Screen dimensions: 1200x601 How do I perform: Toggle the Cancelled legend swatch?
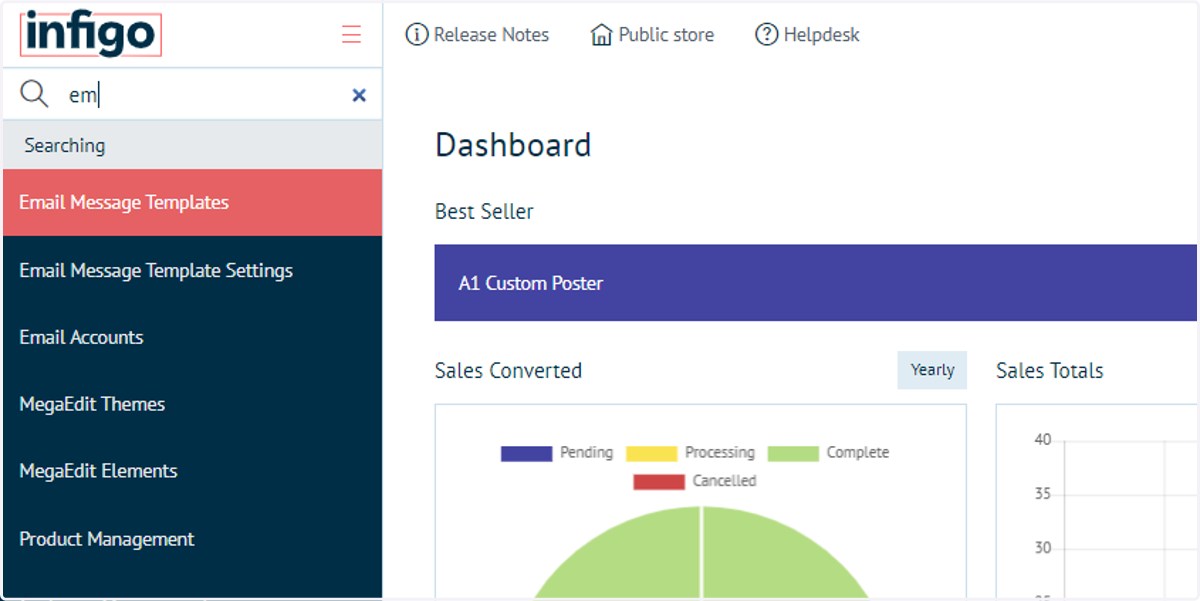point(659,482)
